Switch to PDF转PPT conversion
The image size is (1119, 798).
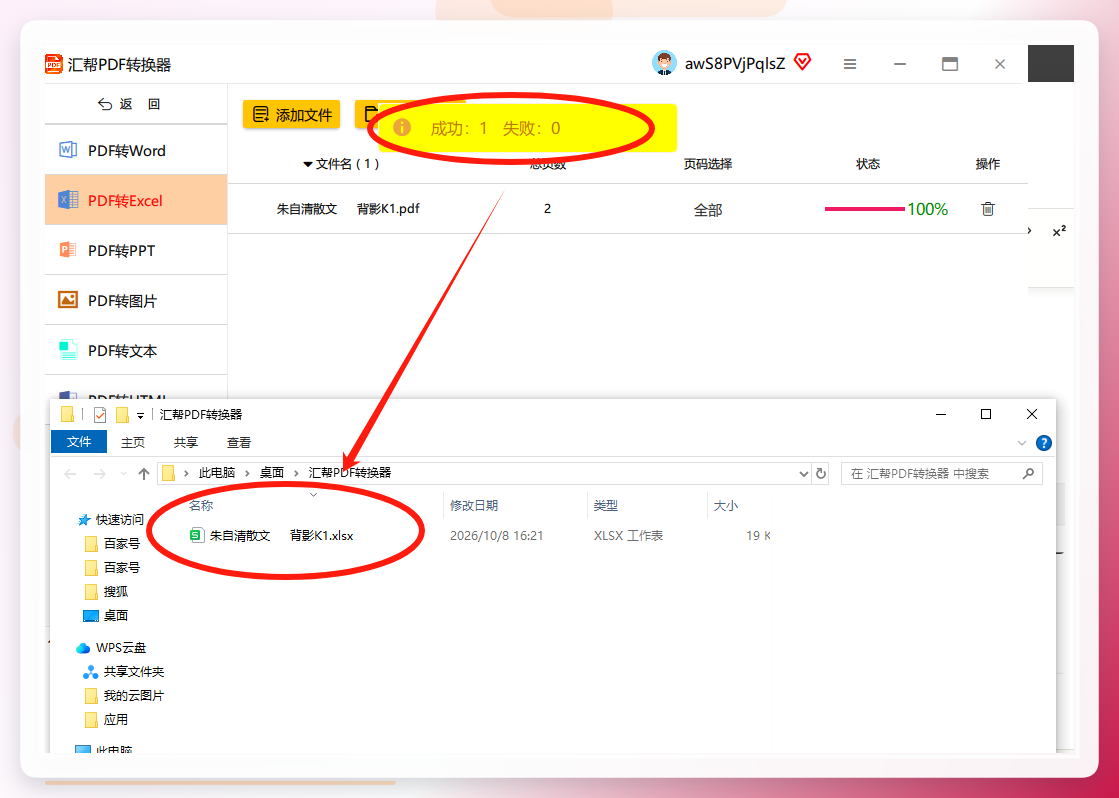[136, 250]
